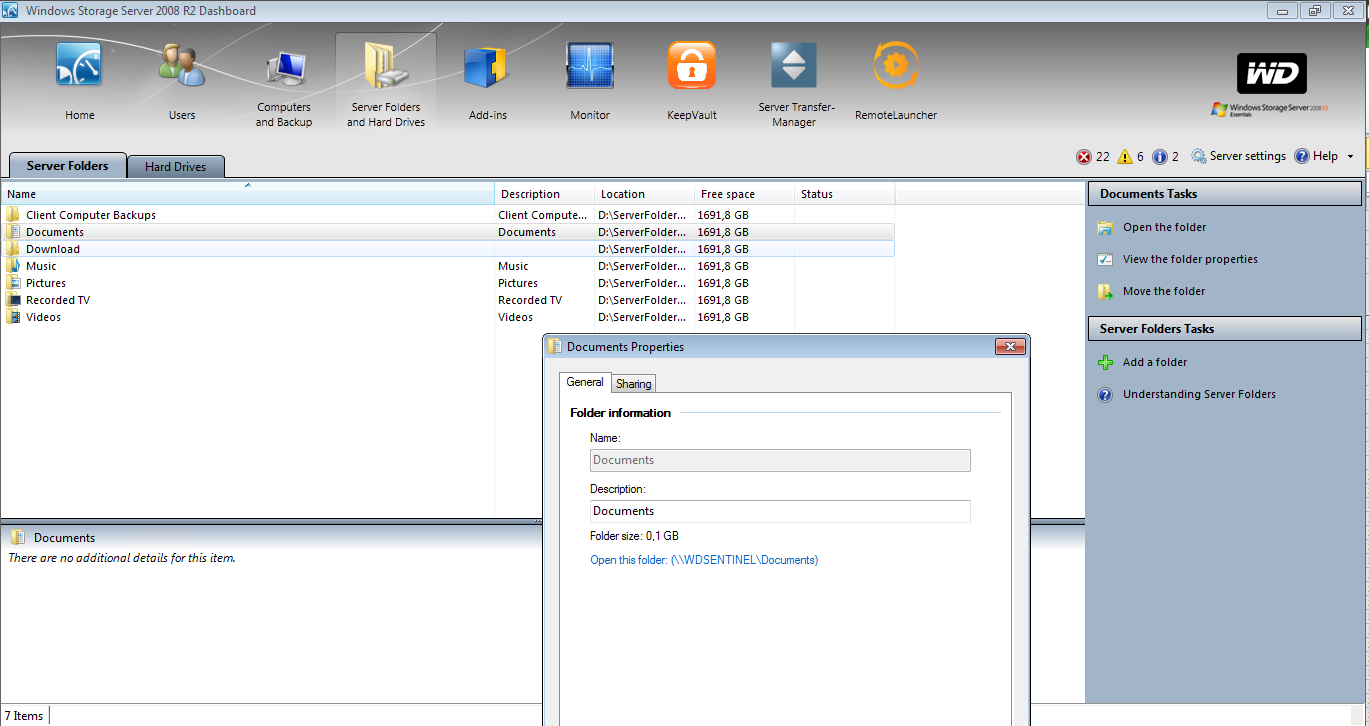This screenshot has height=726, width=1369.
Task: Click View the folder properties link
Action: tap(1190, 260)
